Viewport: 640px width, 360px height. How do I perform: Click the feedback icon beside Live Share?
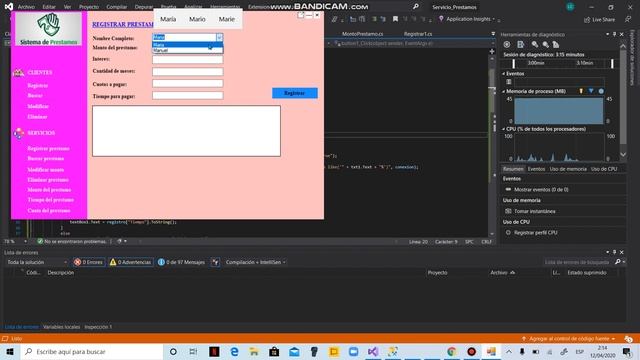coord(628,19)
